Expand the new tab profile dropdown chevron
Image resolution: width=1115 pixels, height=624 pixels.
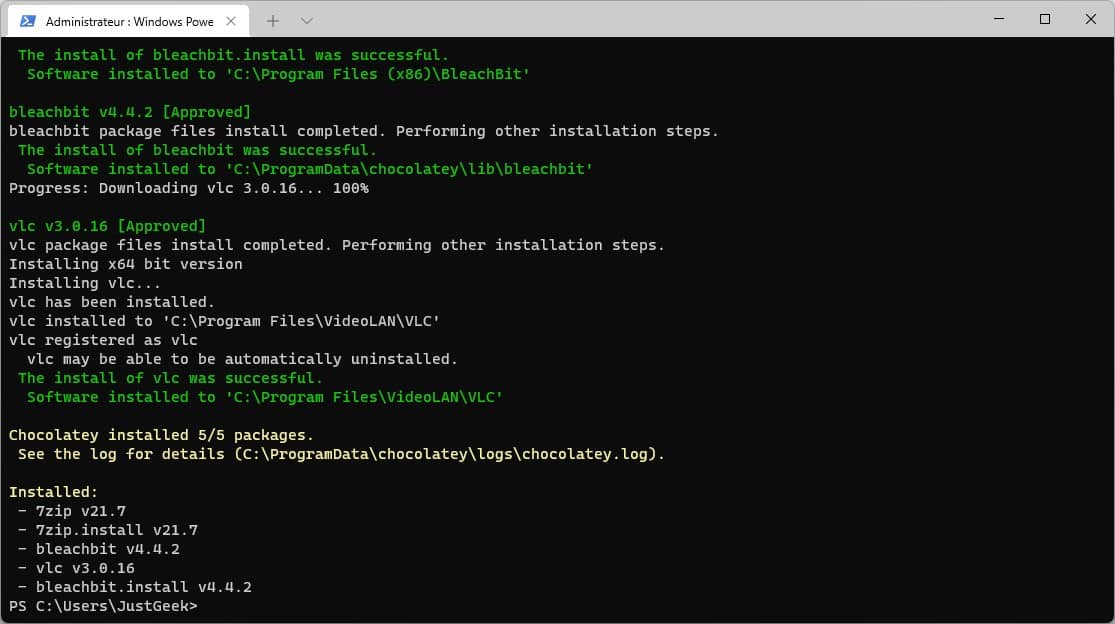[306, 21]
